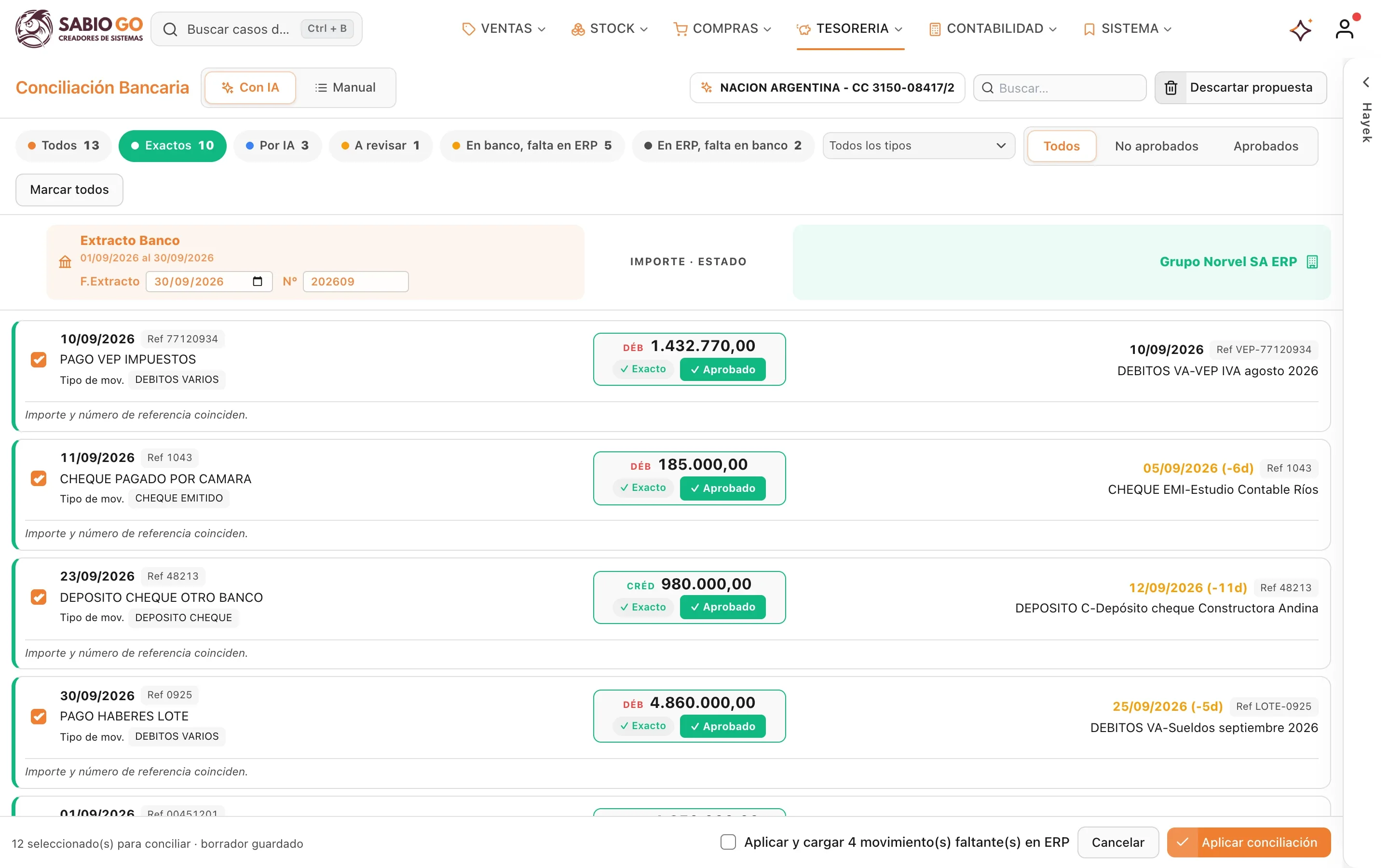Click Descartar propuesta button
This screenshot has height=868, width=1389.
coord(1241,88)
